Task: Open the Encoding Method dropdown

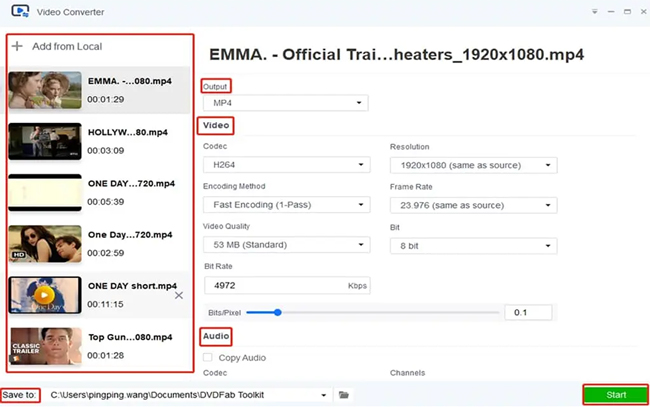Action: tap(284, 205)
